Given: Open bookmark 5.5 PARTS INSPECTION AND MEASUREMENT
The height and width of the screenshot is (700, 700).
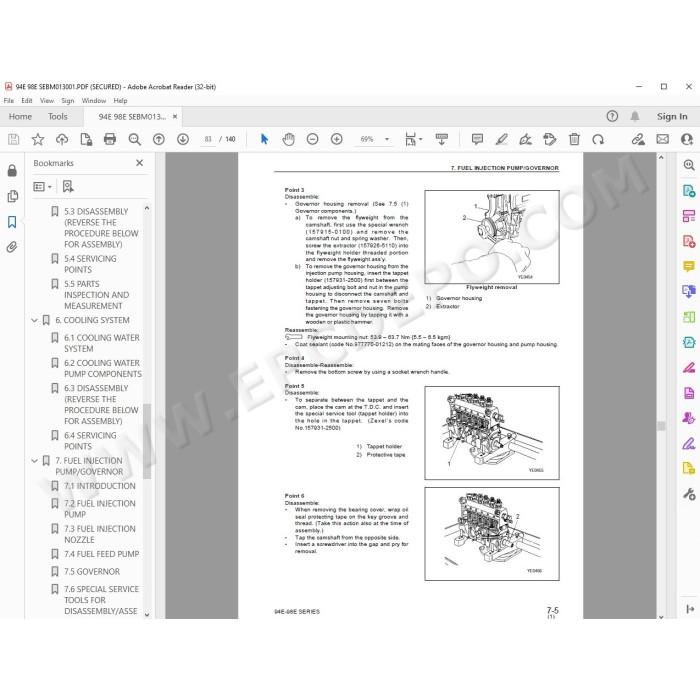Looking at the screenshot, I should (96, 295).
